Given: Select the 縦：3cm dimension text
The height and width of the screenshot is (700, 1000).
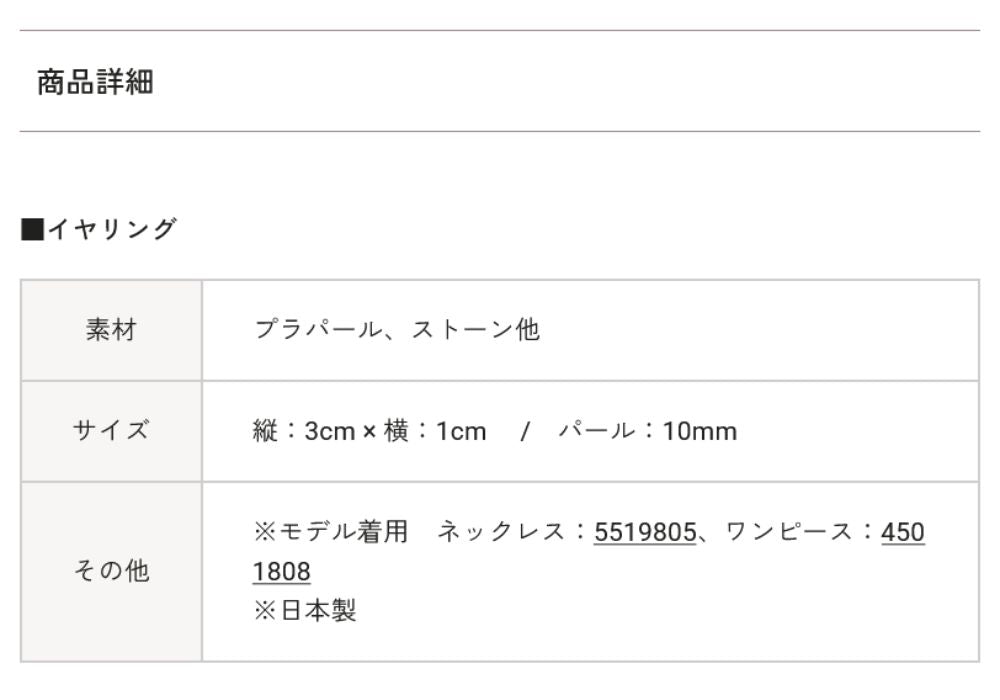Looking at the screenshot, I should tap(298, 431).
